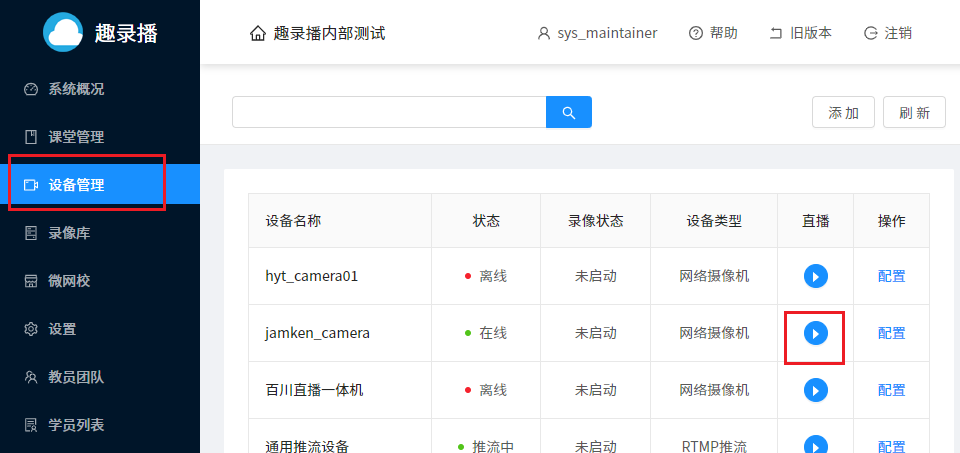Play live stream for jamken_camera
The height and width of the screenshot is (453, 960).
tap(816, 333)
